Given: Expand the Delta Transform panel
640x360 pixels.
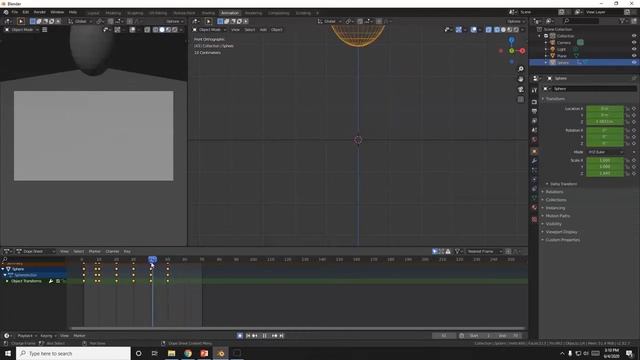Looking at the screenshot, I should click(x=563, y=184).
